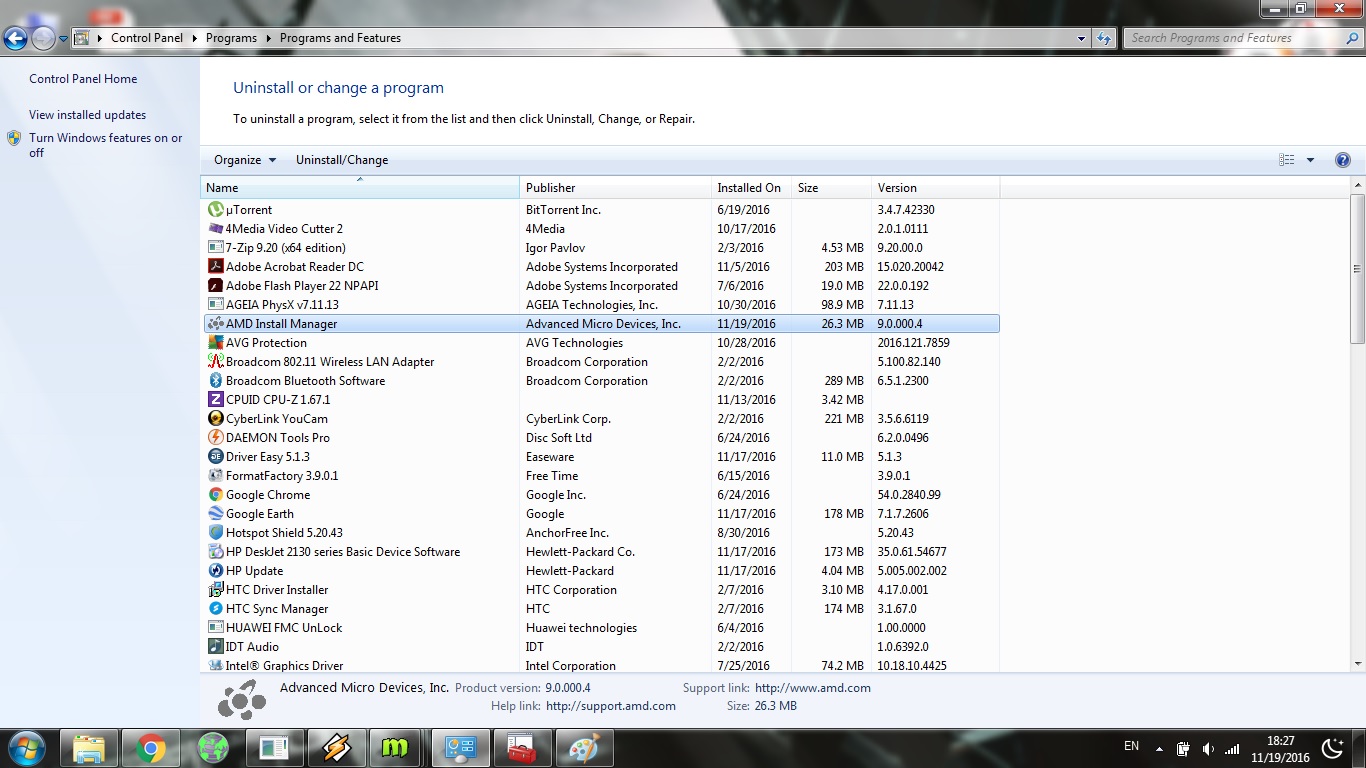The height and width of the screenshot is (768, 1366).
Task: Click Adobe Flash Player 22 NPAPI icon
Action: tap(215, 286)
